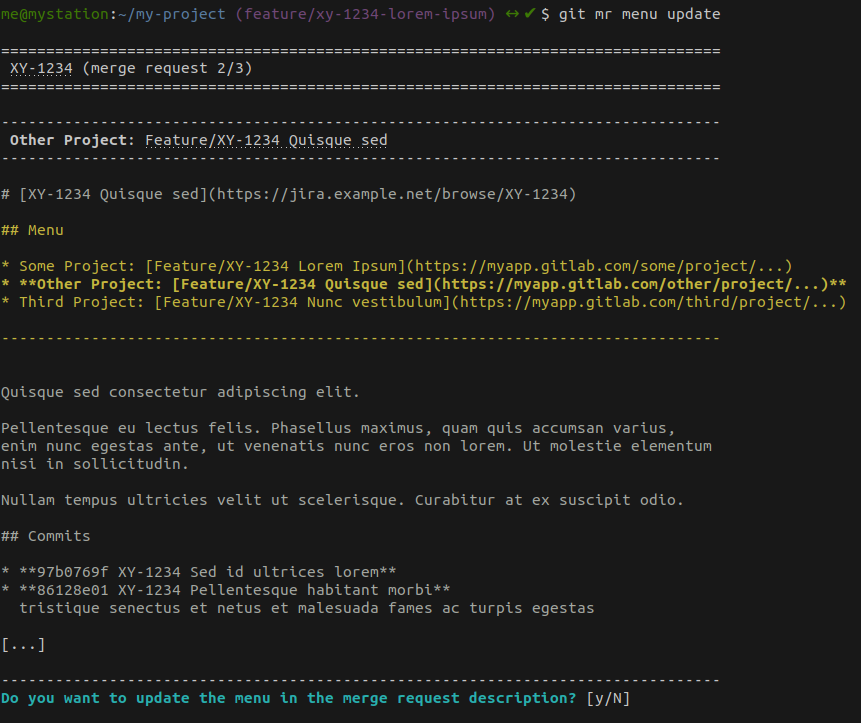Click the '[...]' truncation marker
This screenshot has width=861, height=723.
tap(23, 644)
